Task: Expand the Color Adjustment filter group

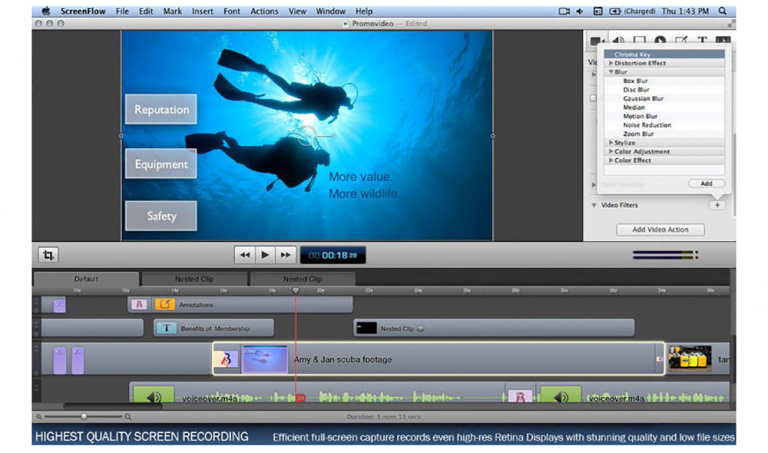Action: 611,151
